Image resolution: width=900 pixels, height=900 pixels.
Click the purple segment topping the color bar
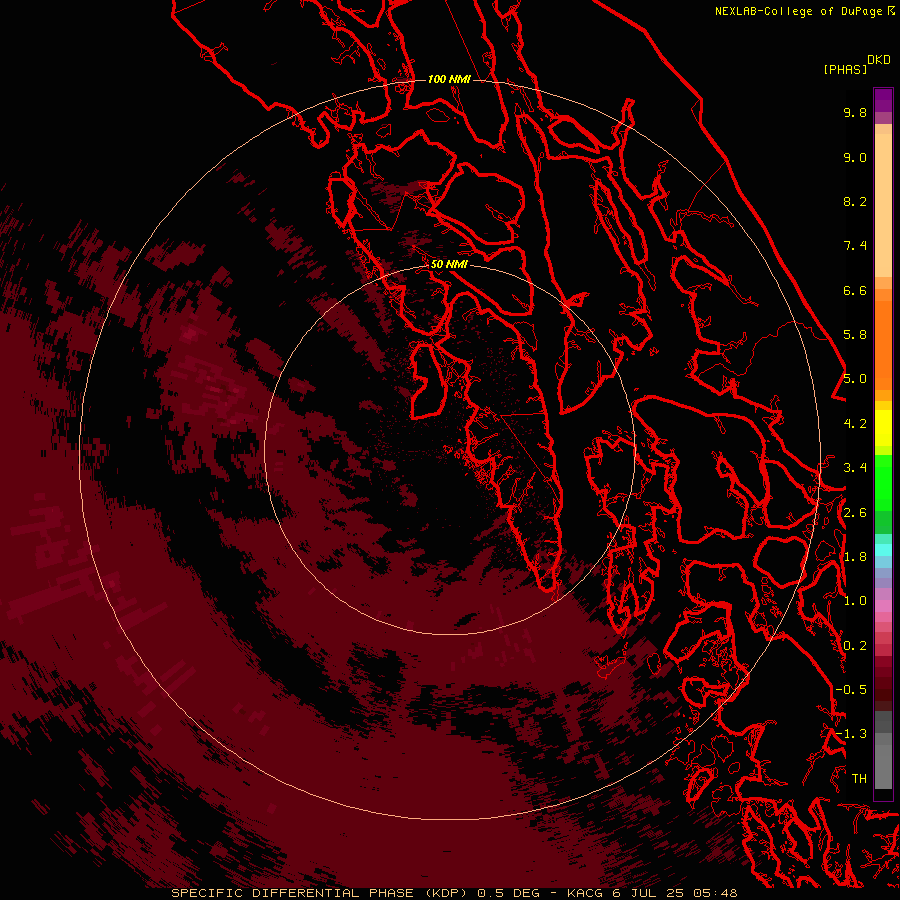tap(883, 100)
